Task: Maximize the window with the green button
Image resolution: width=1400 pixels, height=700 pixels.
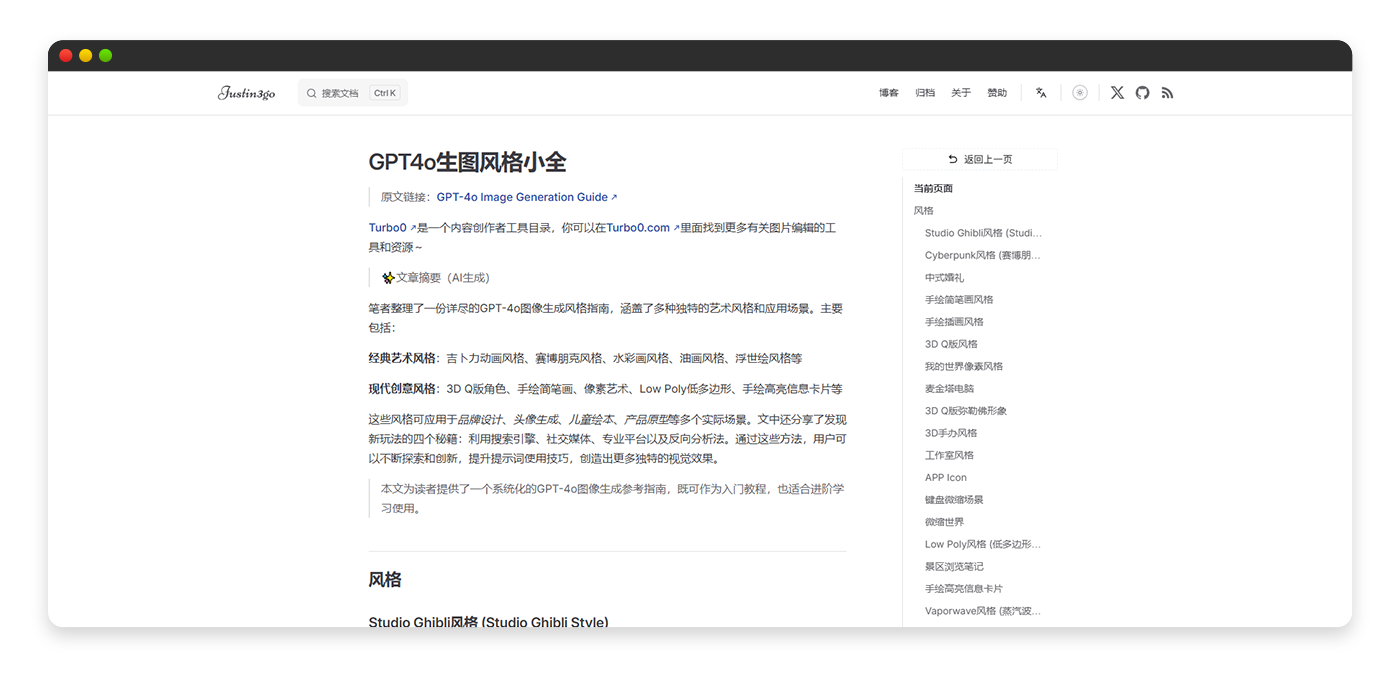Action: point(106,56)
